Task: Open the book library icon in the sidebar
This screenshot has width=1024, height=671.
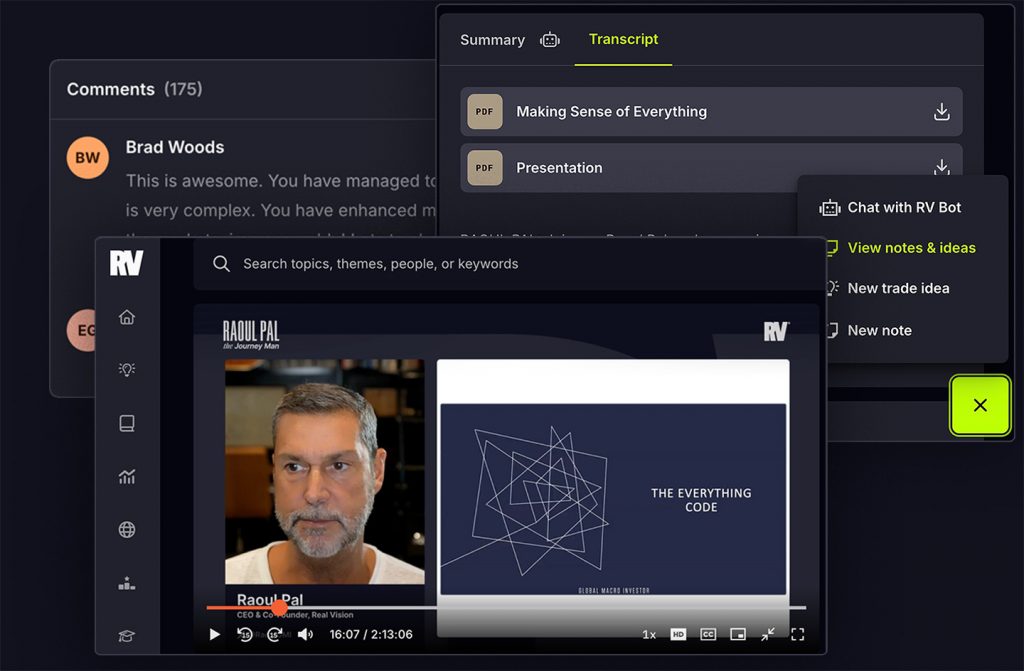Action: click(x=126, y=423)
